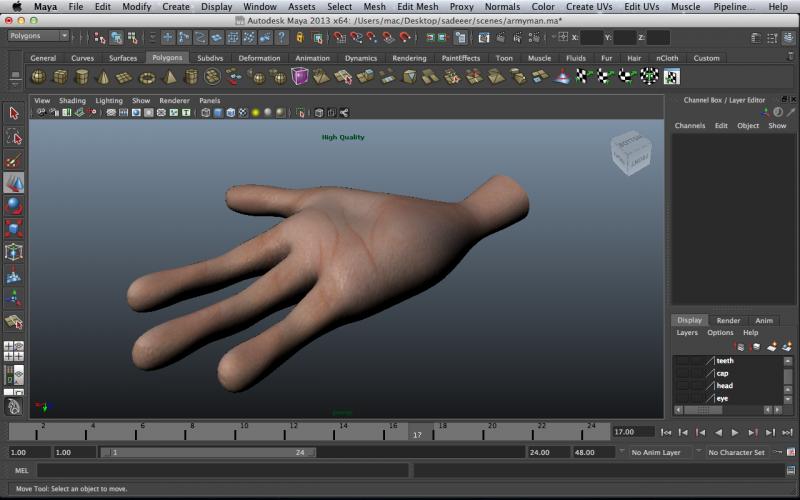Pick the Paint Selection brush tool
This screenshot has width=800, height=500.
coord(14,160)
